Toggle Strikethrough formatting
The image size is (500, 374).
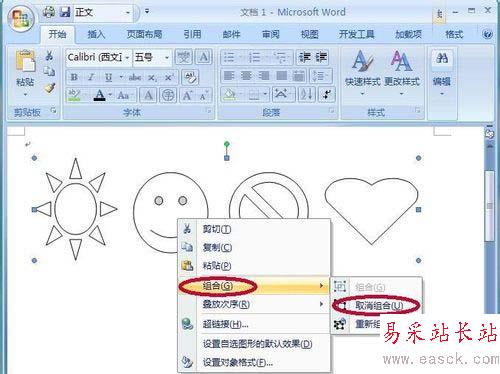click(135, 77)
